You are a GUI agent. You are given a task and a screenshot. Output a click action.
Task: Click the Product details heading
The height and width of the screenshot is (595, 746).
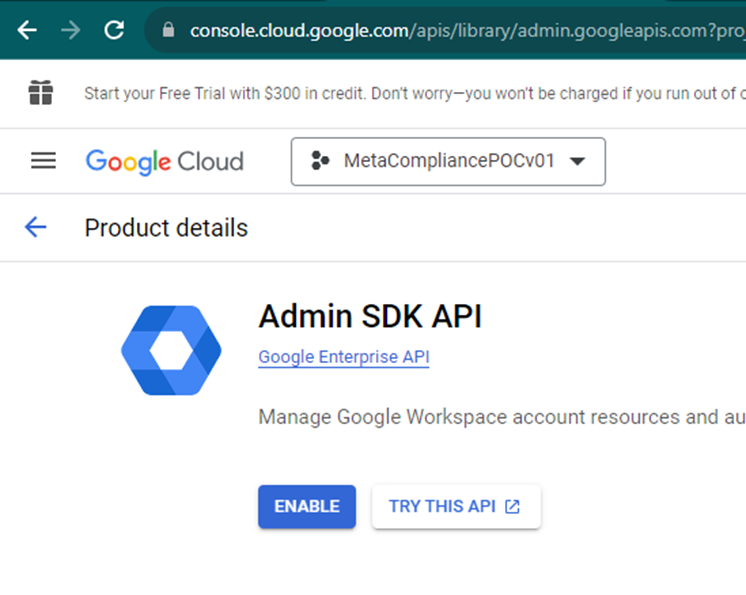coord(166,227)
